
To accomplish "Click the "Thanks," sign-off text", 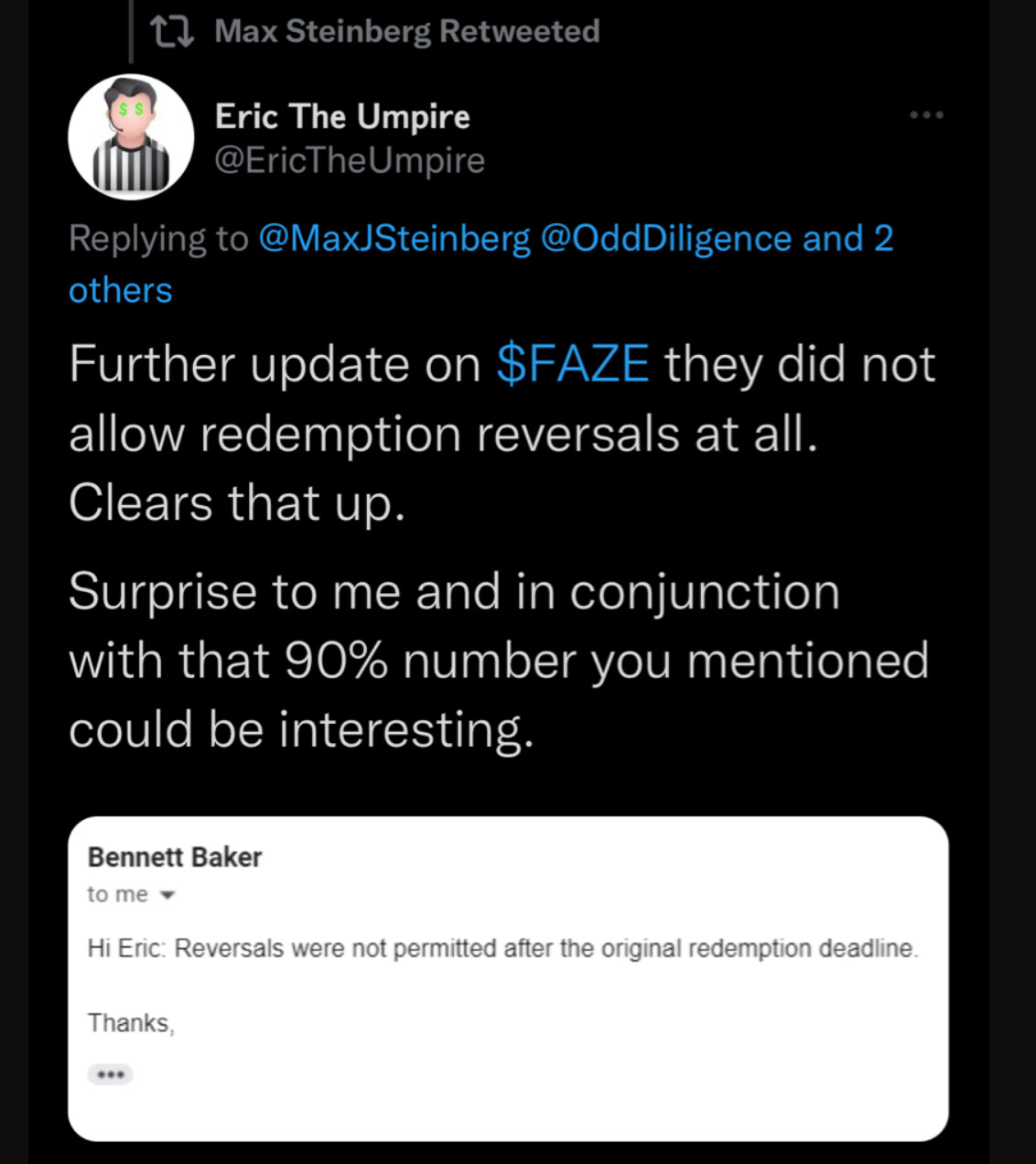I will [131, 1023].
